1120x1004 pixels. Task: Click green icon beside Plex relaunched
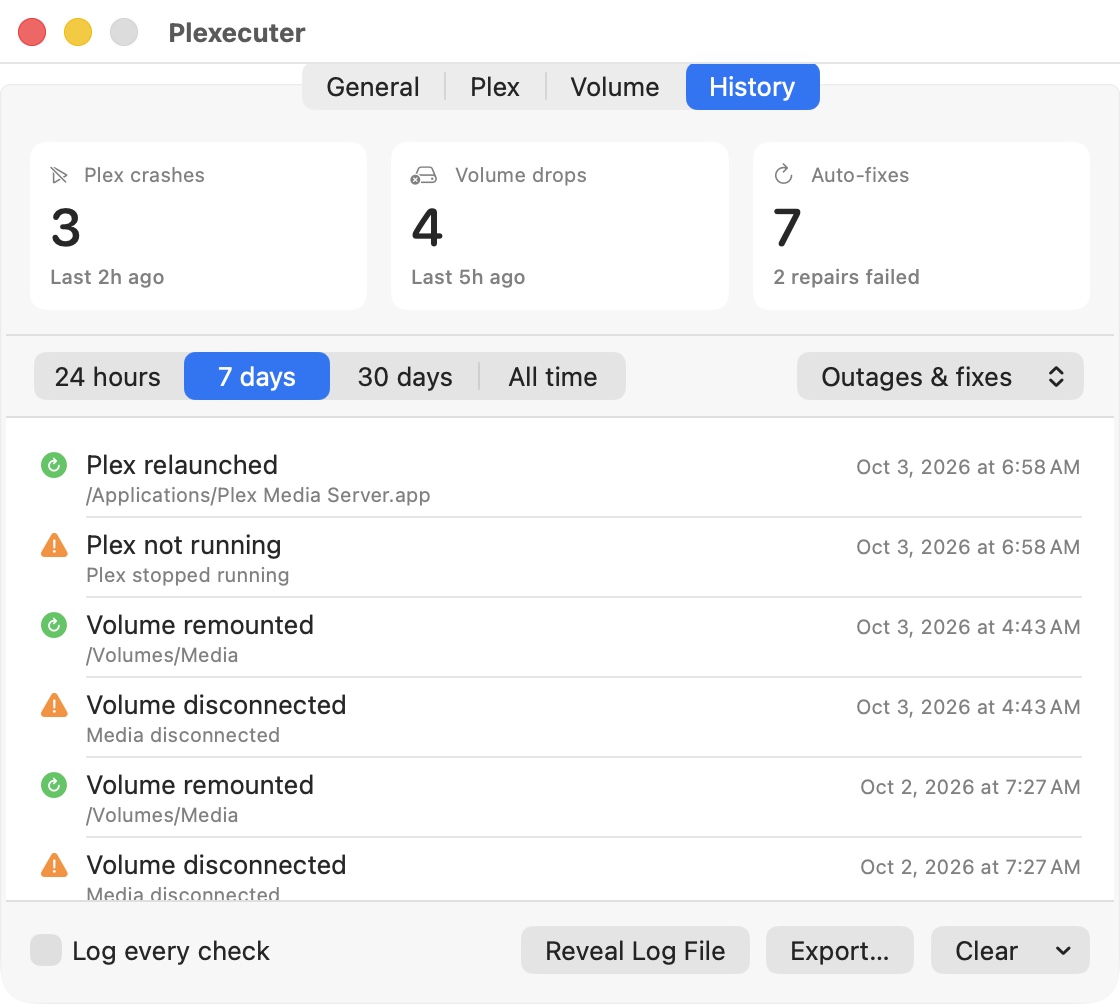54,465
